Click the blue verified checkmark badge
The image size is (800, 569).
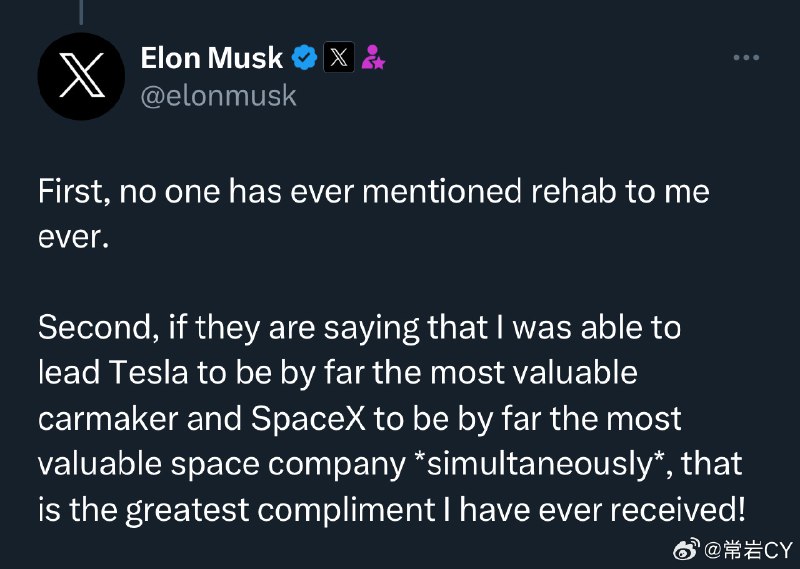coord(304,57)
